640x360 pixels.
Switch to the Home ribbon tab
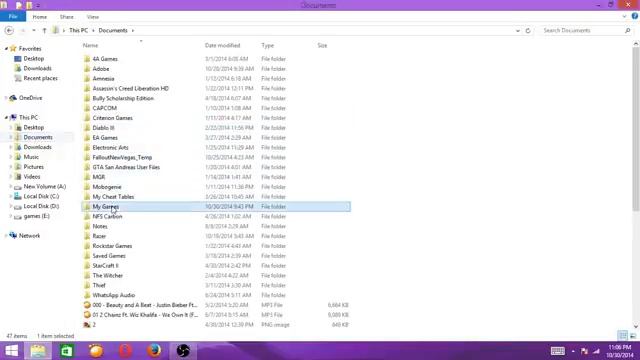pyautogui.click(x=40, y=17)
